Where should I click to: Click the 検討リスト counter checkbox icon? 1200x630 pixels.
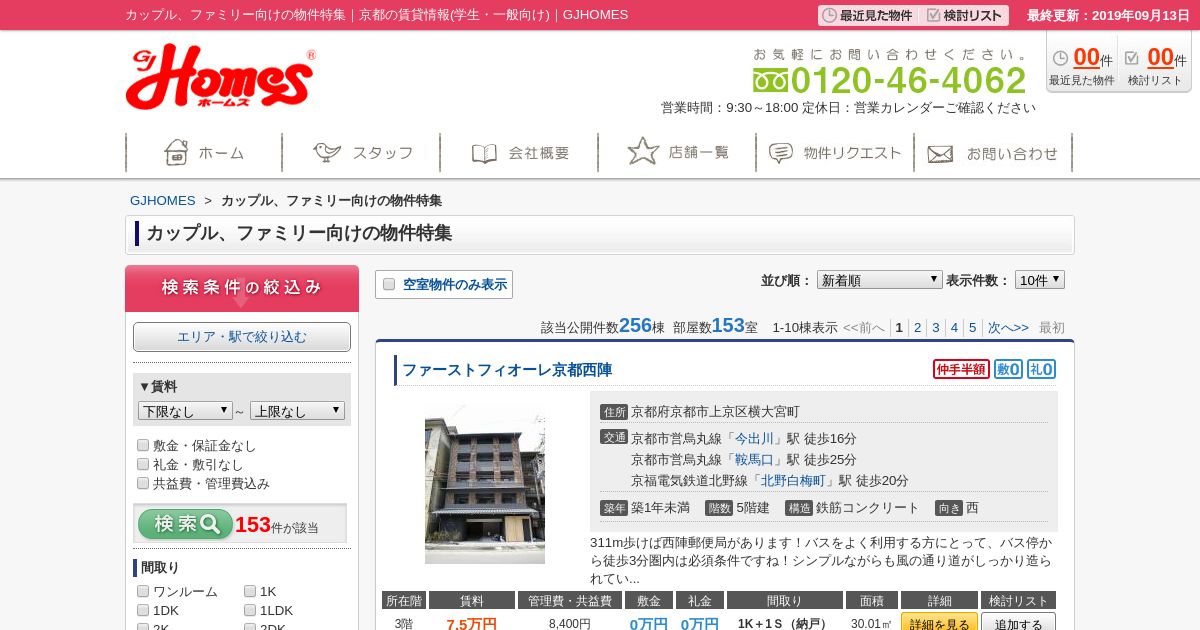coord(1132,58)
